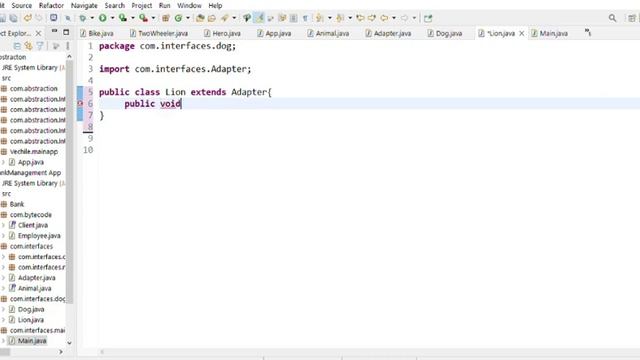
Task: Open dropdown arrow next to Run button
Action: point(112,18)
